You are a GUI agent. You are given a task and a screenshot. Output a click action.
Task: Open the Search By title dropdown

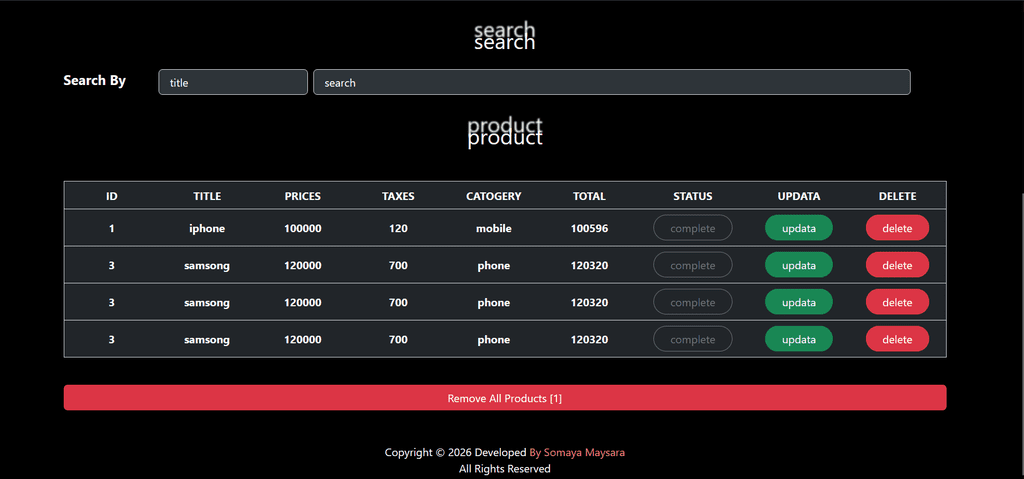click(x=233, y=82)
